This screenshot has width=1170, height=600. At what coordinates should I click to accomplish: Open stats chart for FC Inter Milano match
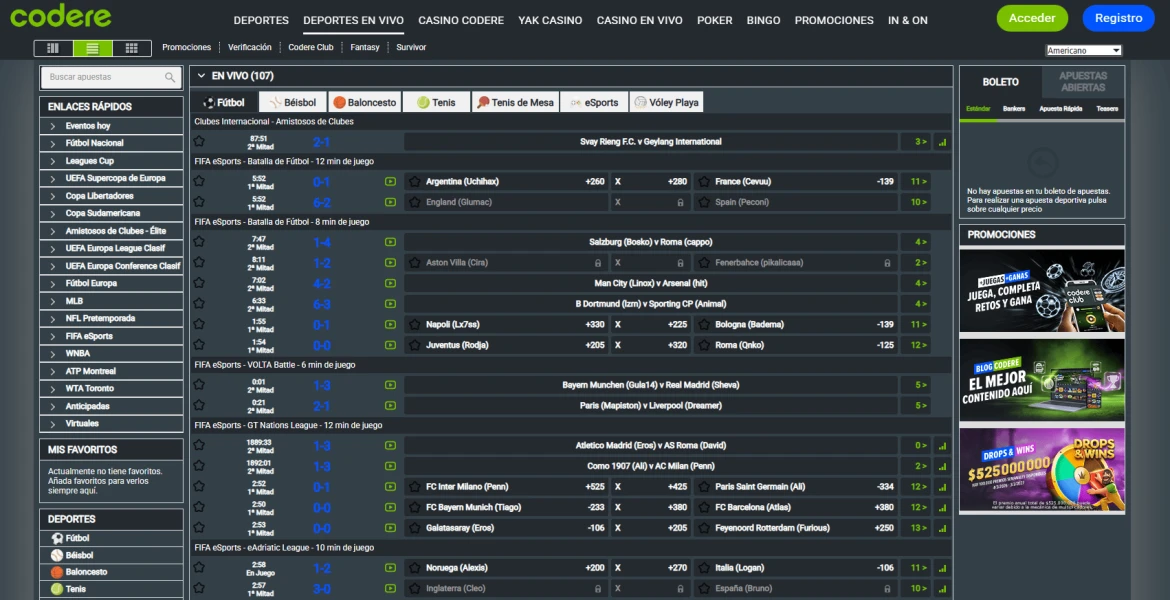(x=942, y=487)
